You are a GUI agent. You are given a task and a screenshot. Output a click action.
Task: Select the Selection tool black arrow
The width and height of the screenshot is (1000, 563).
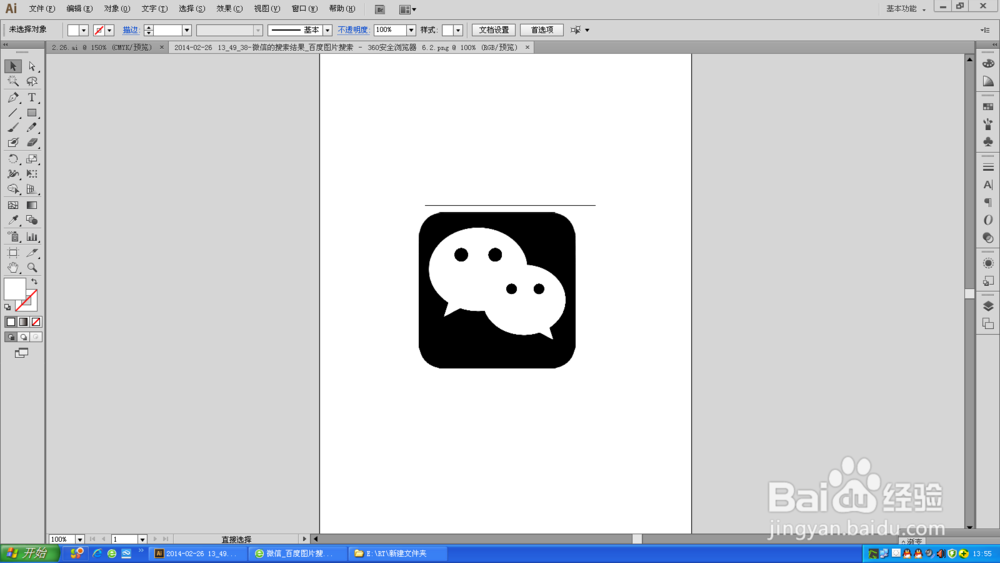coord(13,66)
